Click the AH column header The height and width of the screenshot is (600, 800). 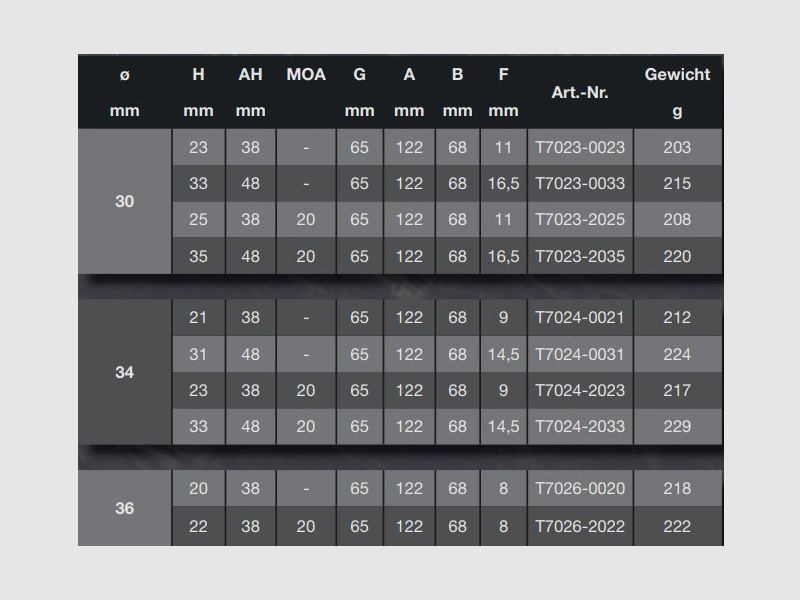coord(251,74)
